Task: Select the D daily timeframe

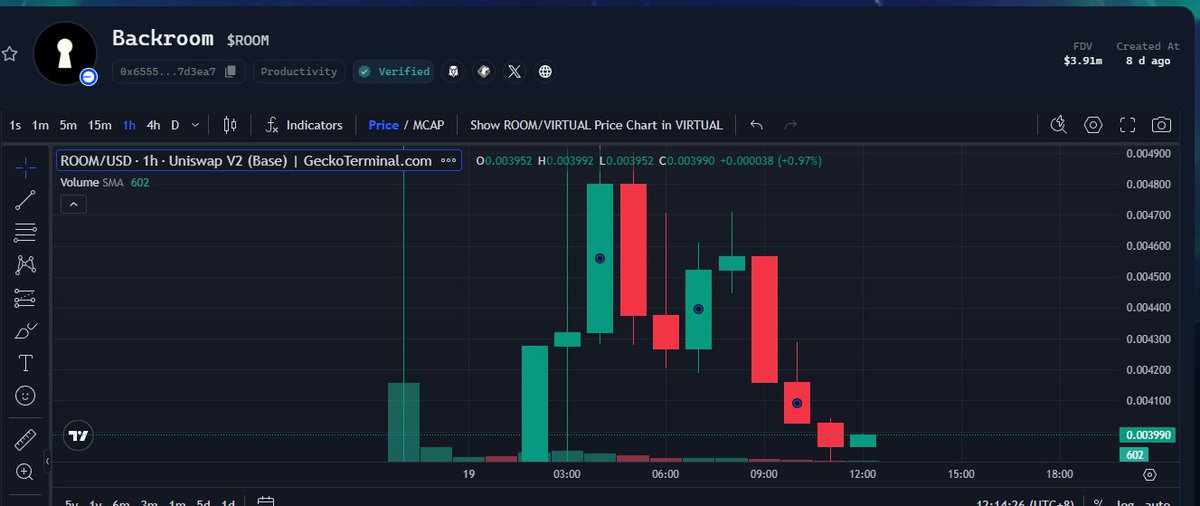Action: click(x=175, y=125)
